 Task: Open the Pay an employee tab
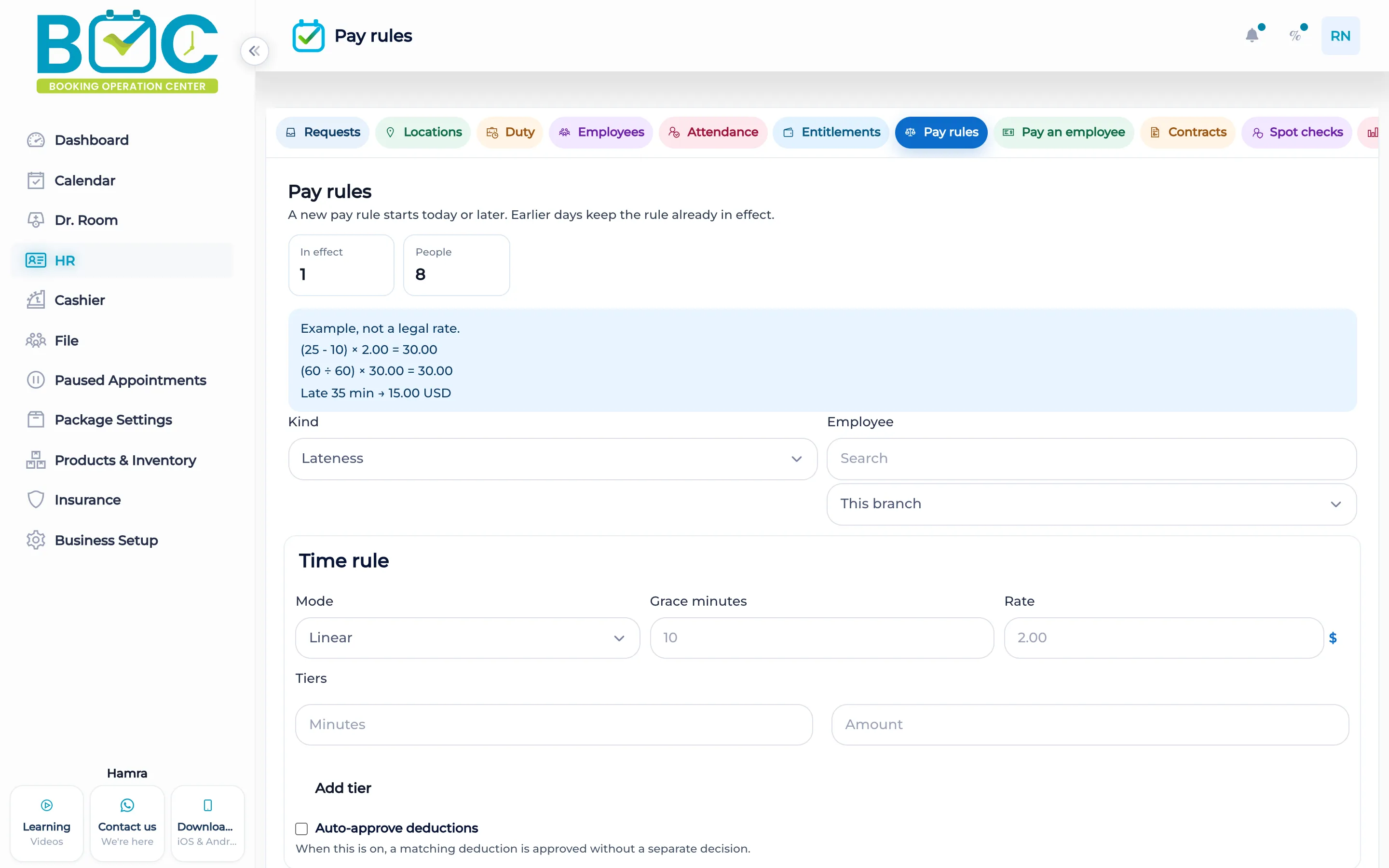1063,133
